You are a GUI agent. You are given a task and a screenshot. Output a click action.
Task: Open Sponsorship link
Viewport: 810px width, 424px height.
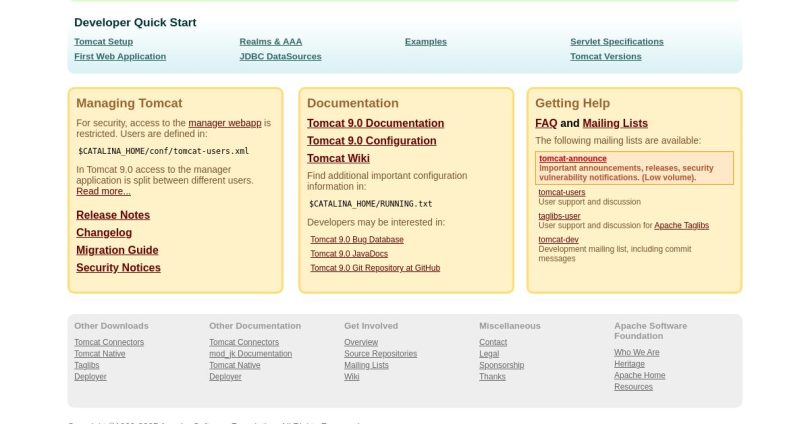pyautogui.click(x=501, y=365)
